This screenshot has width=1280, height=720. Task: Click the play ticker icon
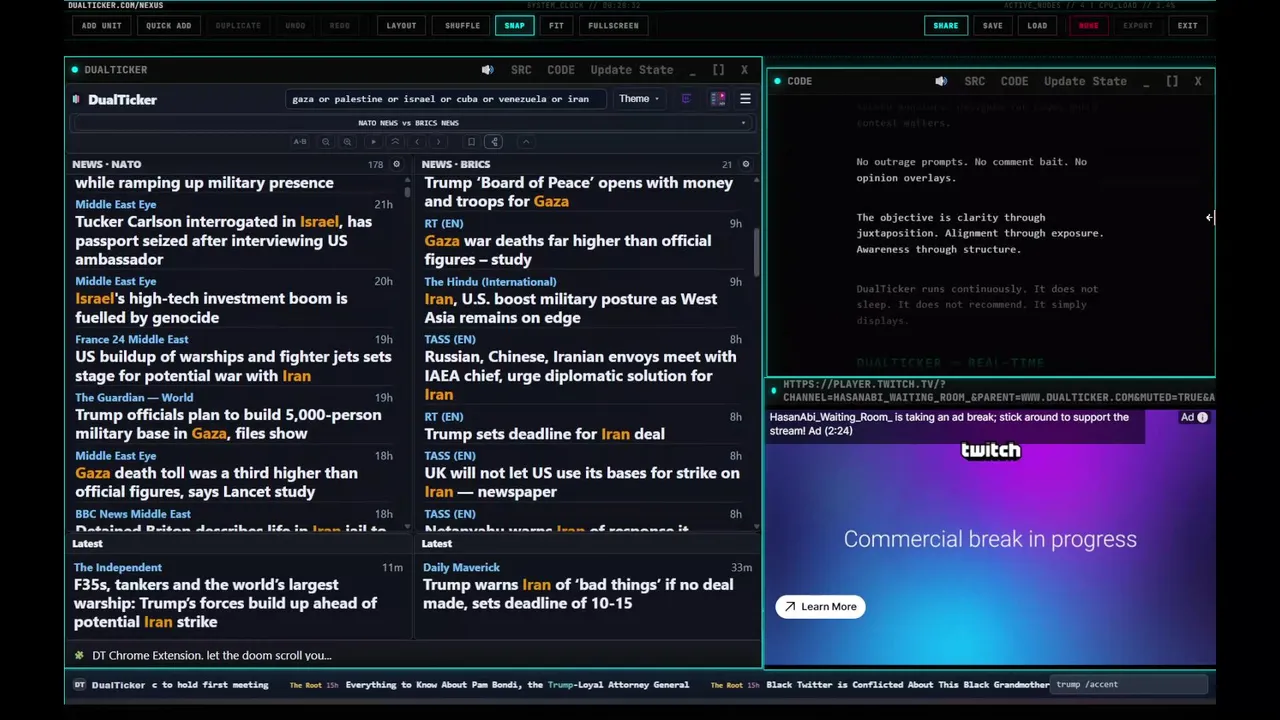pos(374,142)
